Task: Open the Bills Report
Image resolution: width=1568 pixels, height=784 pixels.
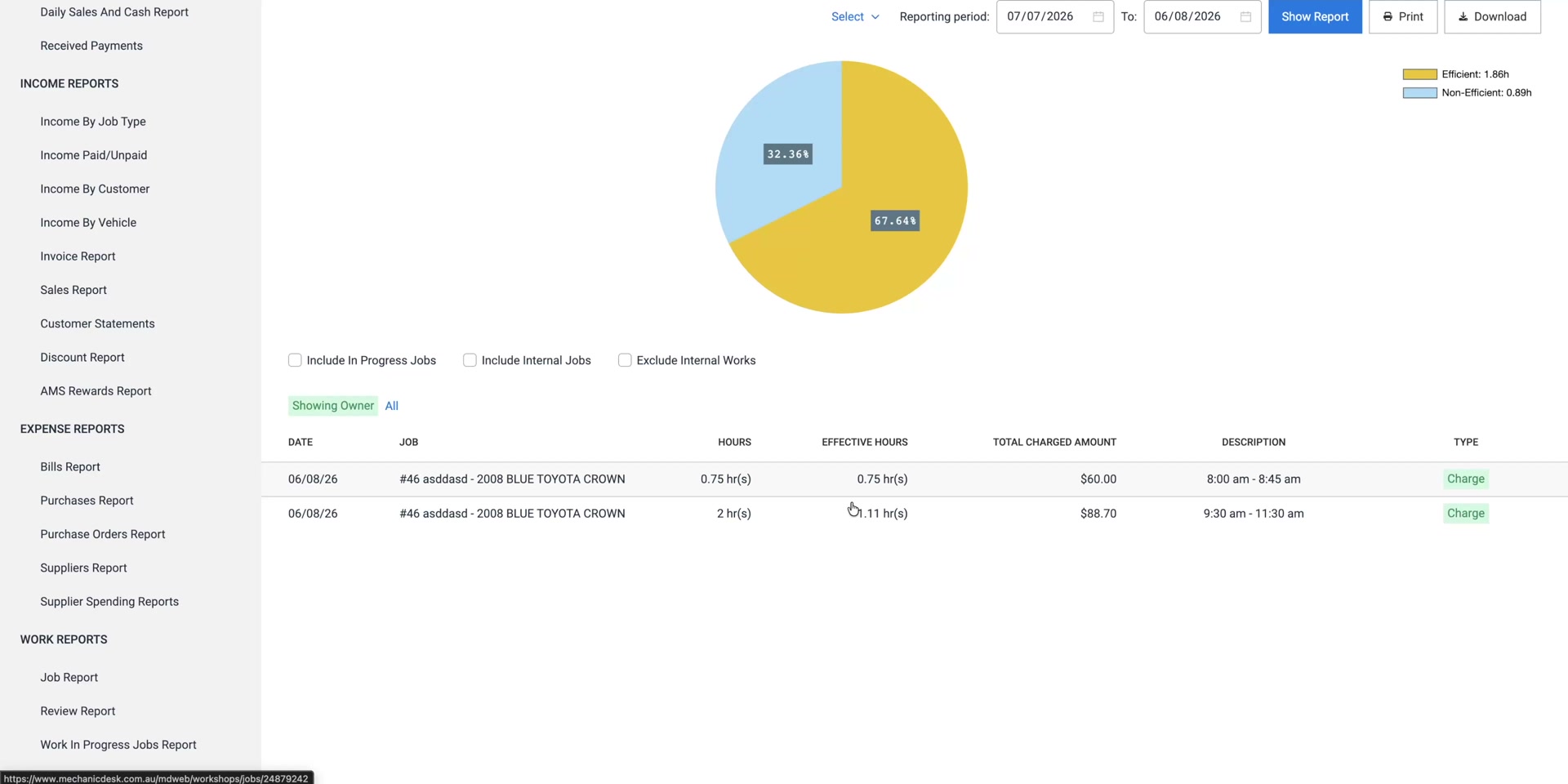Action: [70, 467]
